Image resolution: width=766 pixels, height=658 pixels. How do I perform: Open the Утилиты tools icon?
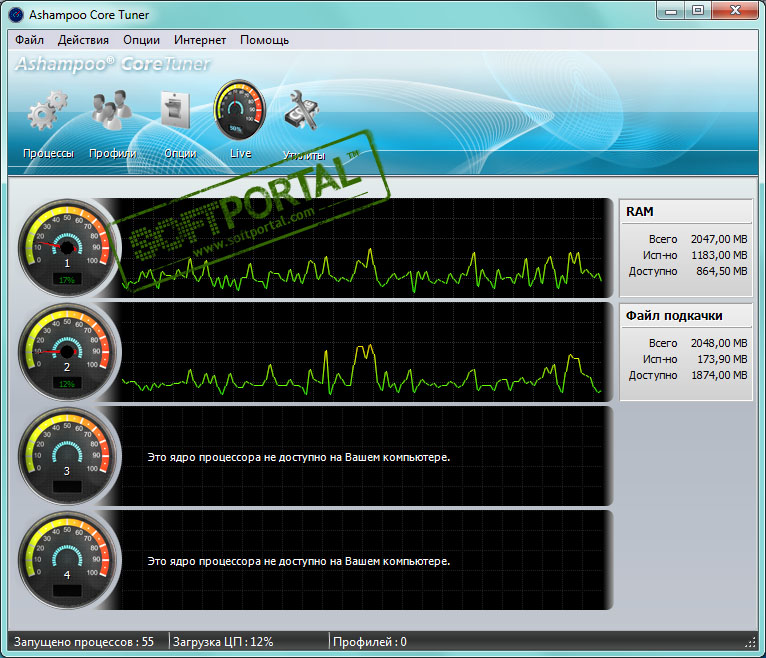coord(302,110)
